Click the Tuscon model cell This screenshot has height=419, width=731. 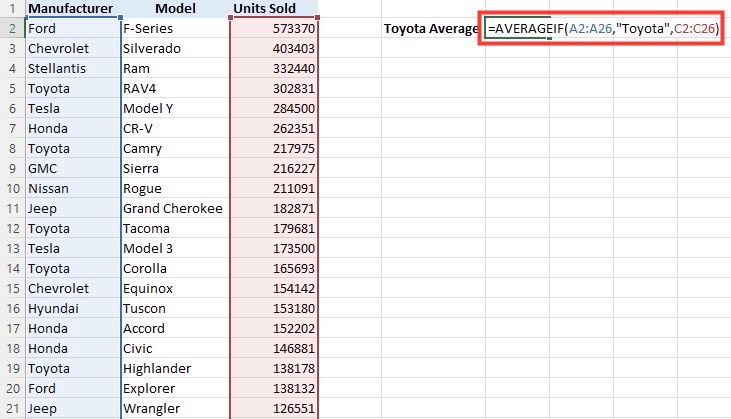coord(175,309)
